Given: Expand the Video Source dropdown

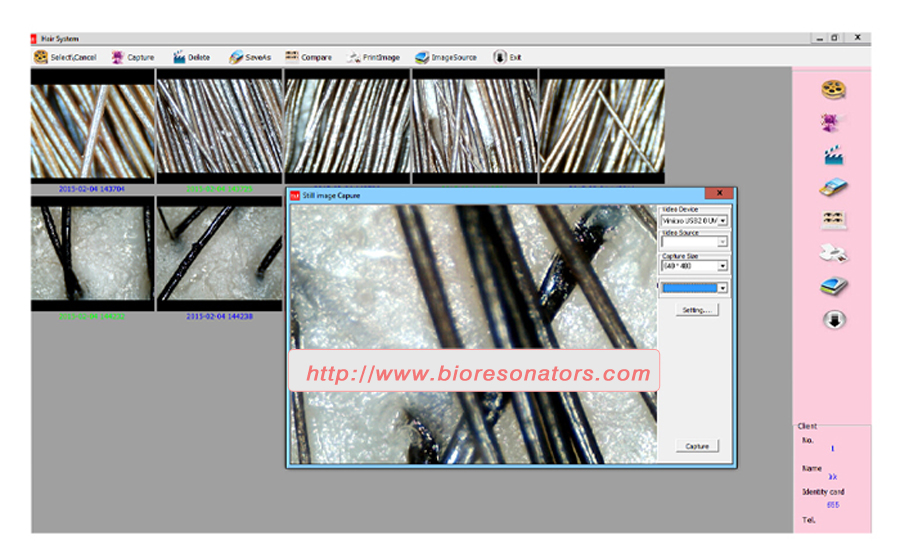Looking at the screenshot, I should 723,242.
